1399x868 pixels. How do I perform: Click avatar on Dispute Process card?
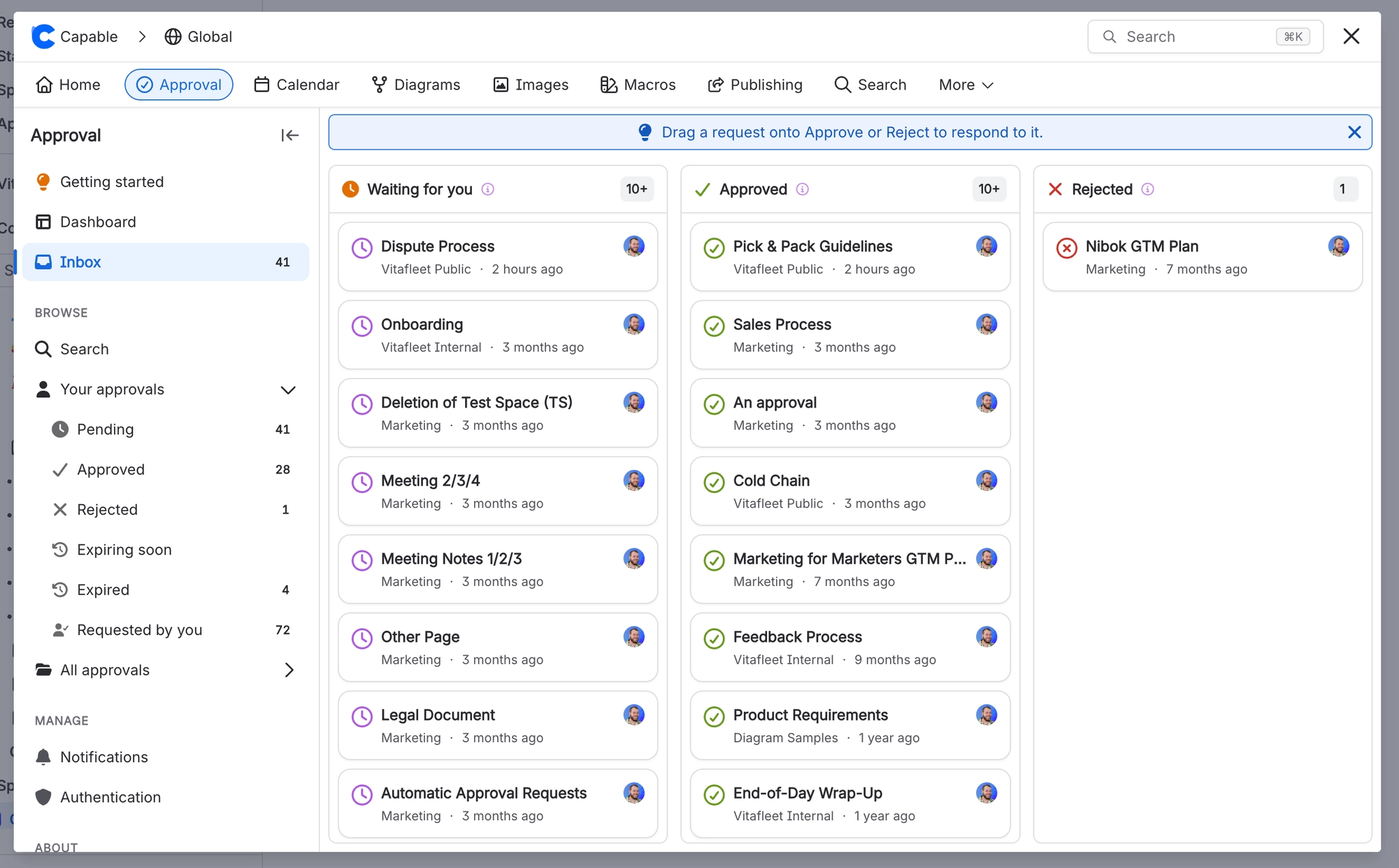(x=634, y=246)
